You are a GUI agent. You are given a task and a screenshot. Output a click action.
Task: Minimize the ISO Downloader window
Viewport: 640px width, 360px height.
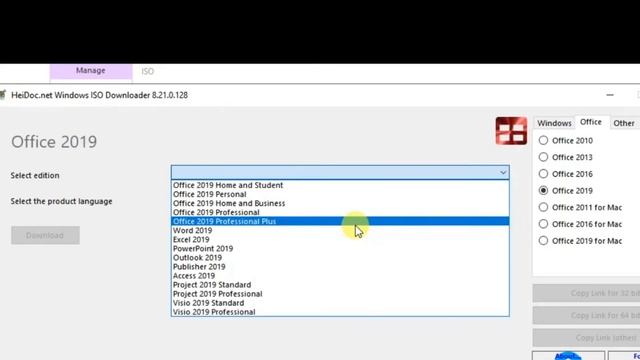(610, 95)
